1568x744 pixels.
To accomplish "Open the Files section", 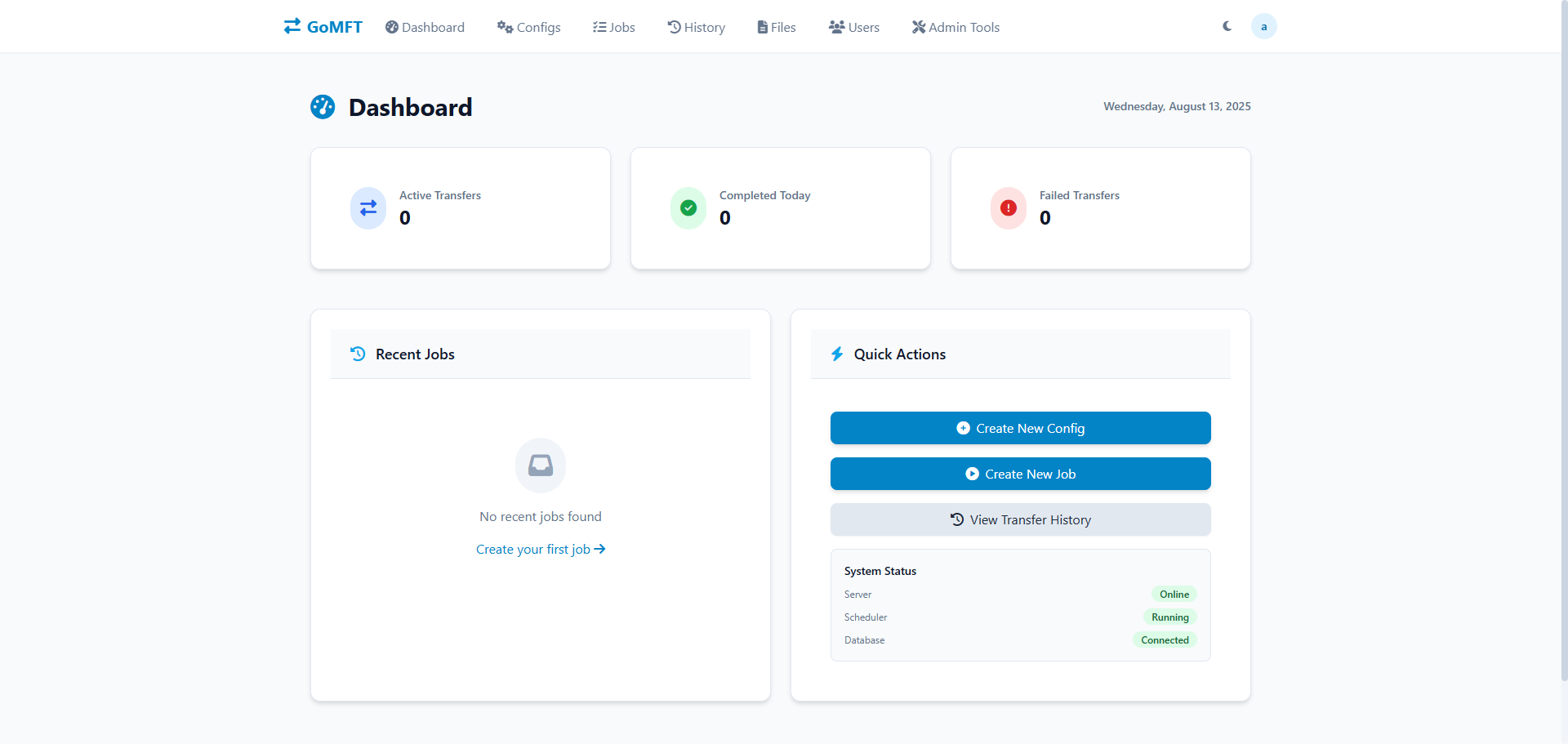I will pos(777,27).
